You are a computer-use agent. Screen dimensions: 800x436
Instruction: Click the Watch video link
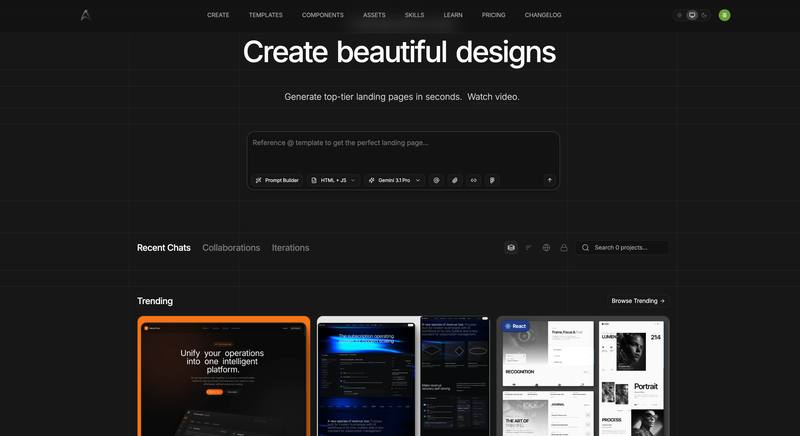click(493, 96)
